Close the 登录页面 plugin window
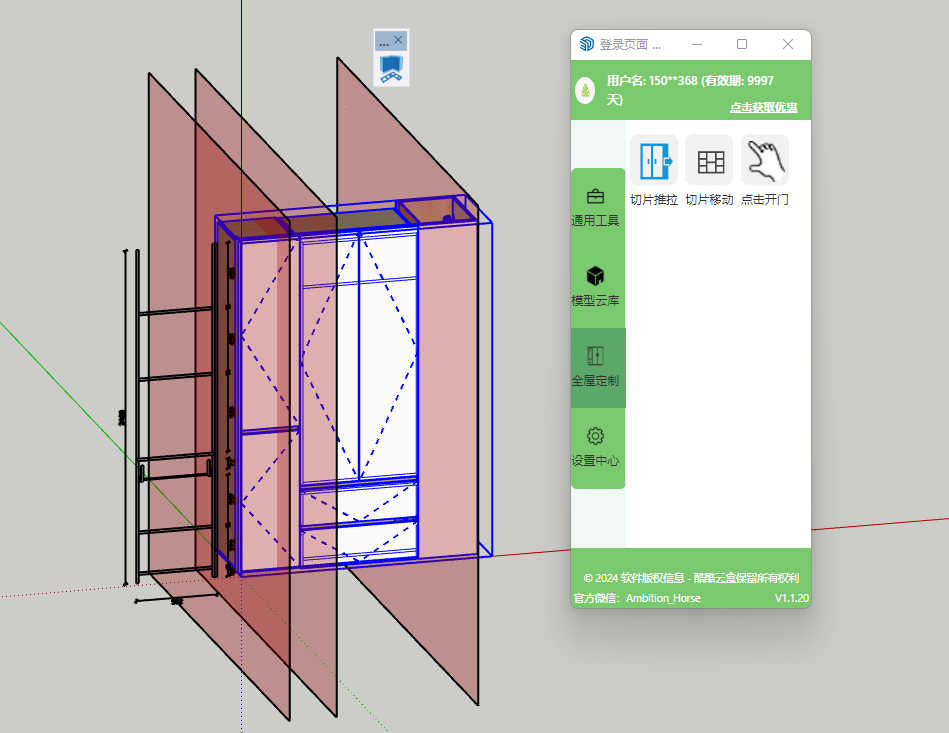 (x=788, y=44)
